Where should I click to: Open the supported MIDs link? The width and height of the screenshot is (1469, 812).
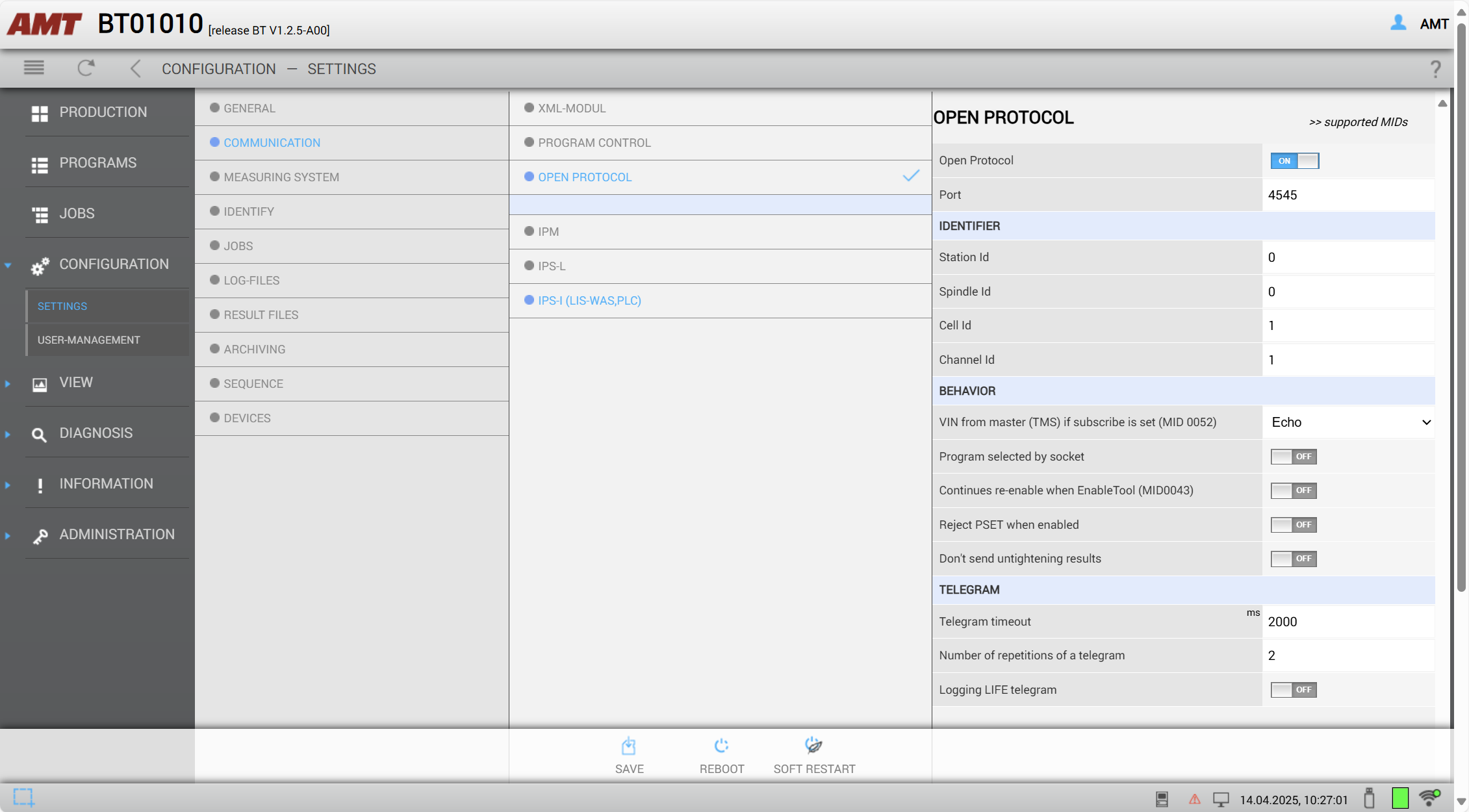1358,122
